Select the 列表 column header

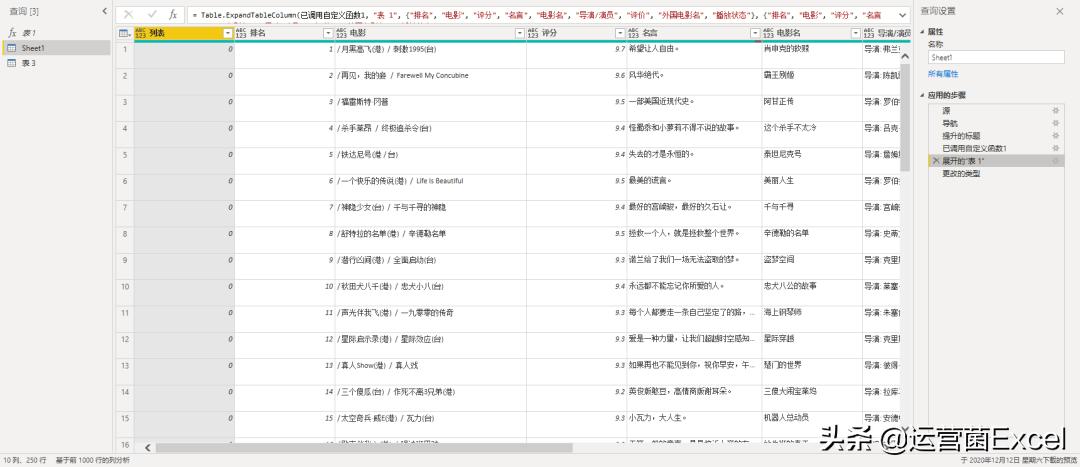pos(184,33)
